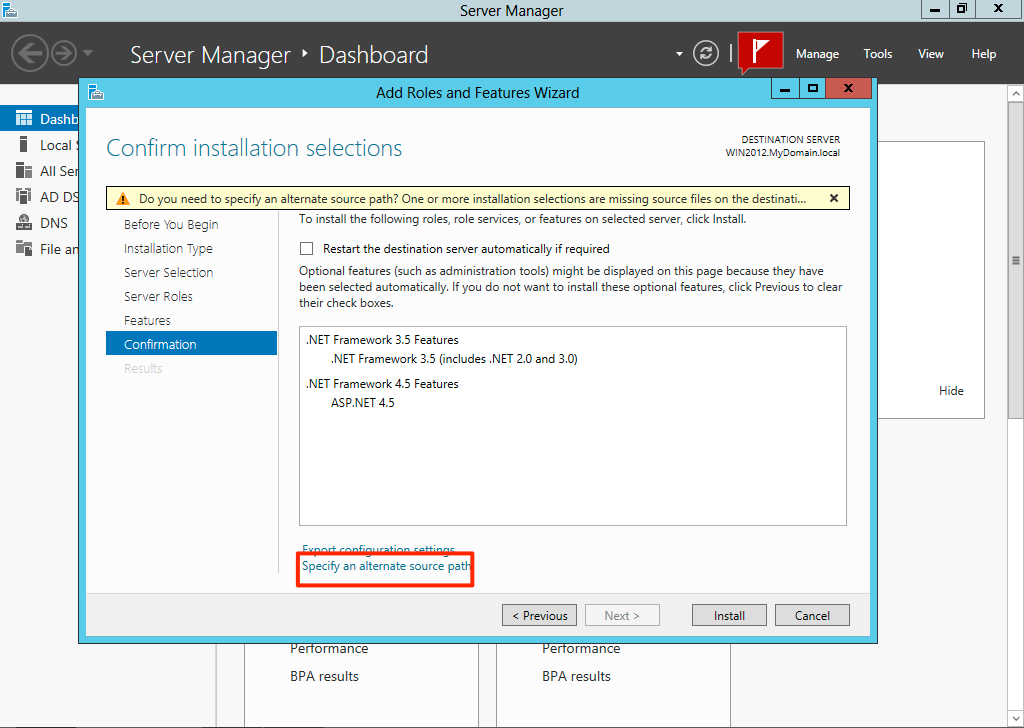This screenshot has height=728, width=1024.
Task: Click .NET Framework 3.5 Features entry
Action: pos(382,340)
